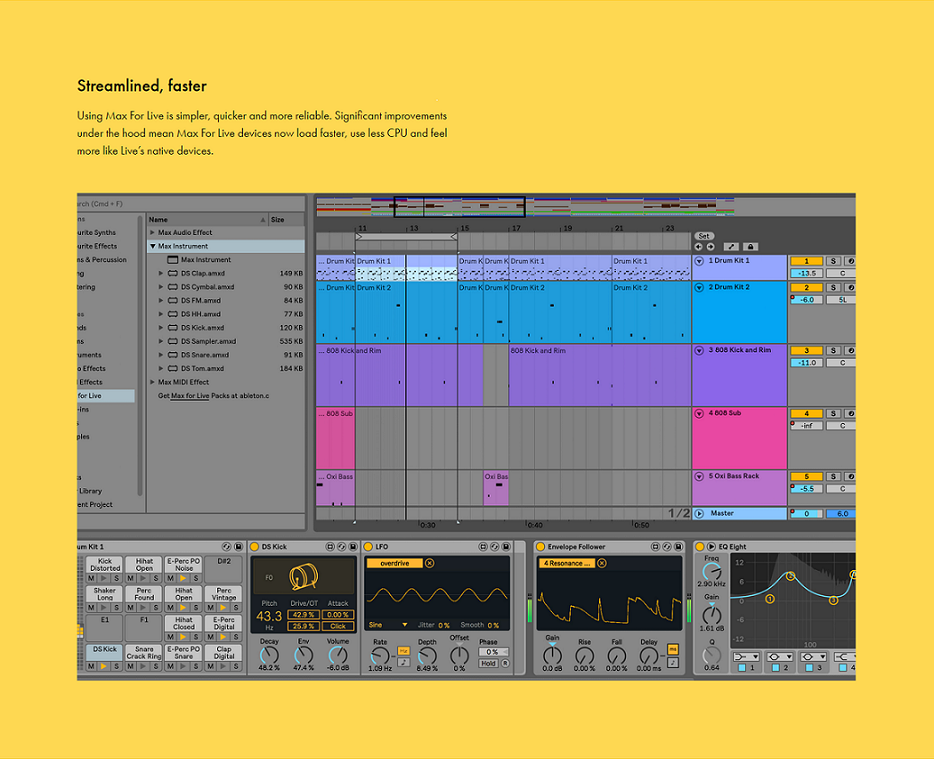
Task: Click the Drum Kit 1 rack save icon
Action: pyautogui.click(x=238, y=546)
